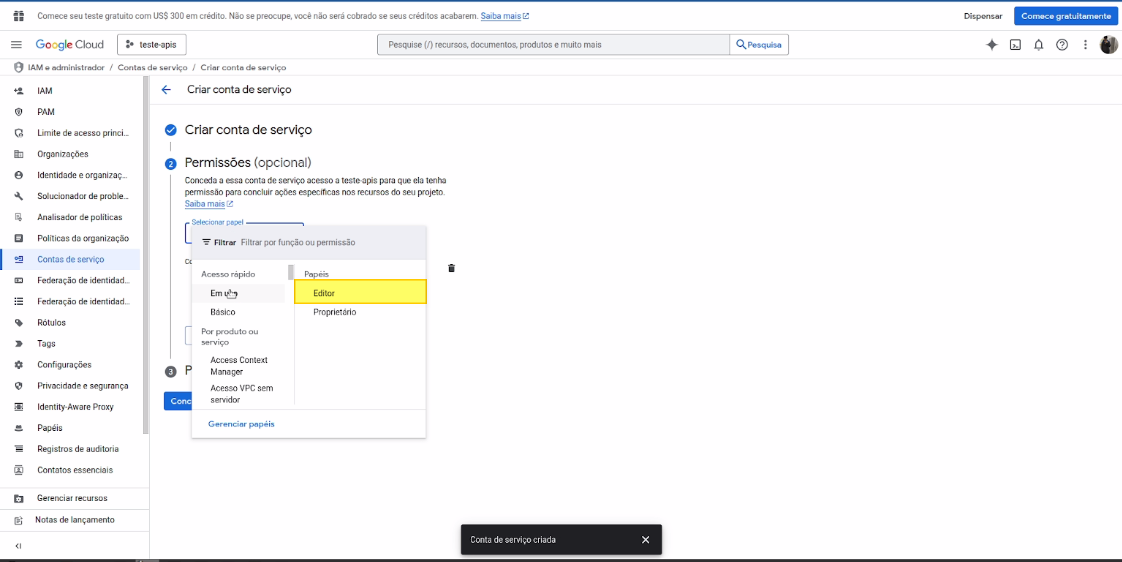Image resolution: width=1122 pixels, height=562 pixels.
Task: Click the PAM sidebar icon
Action: (19, 112)
